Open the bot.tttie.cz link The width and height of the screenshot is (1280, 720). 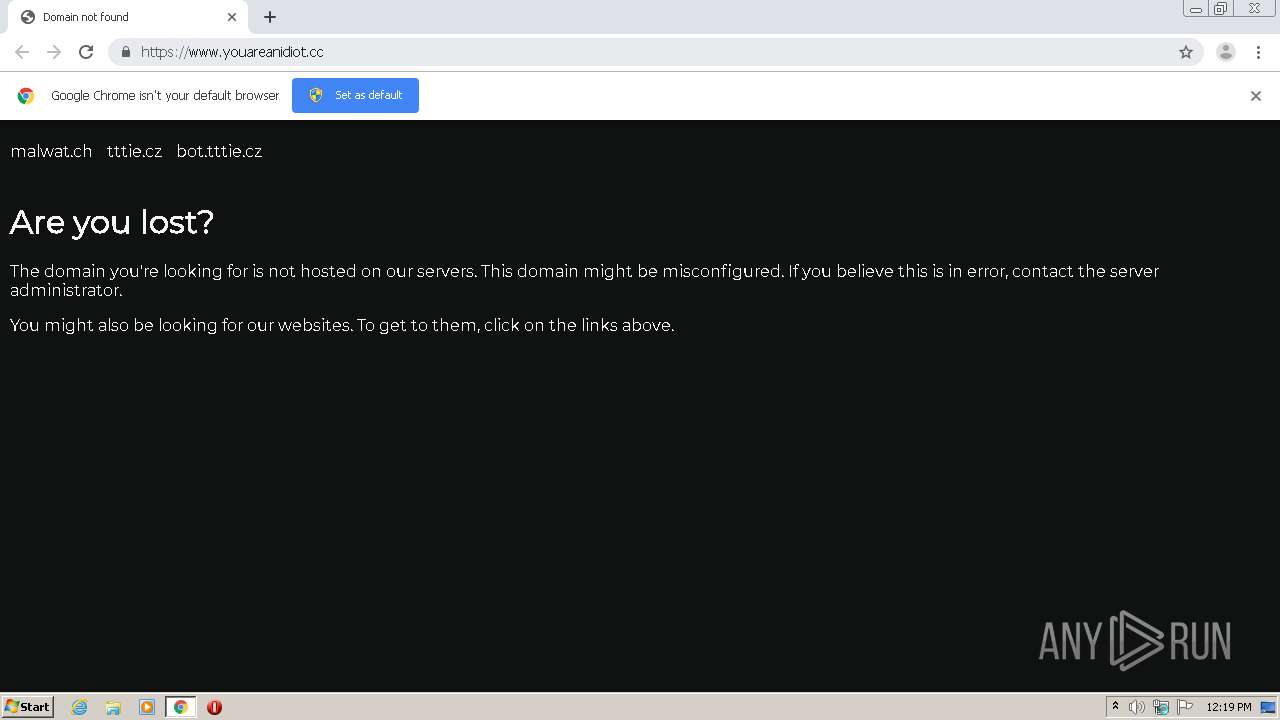pyautogui.click(x=219, y=151)
